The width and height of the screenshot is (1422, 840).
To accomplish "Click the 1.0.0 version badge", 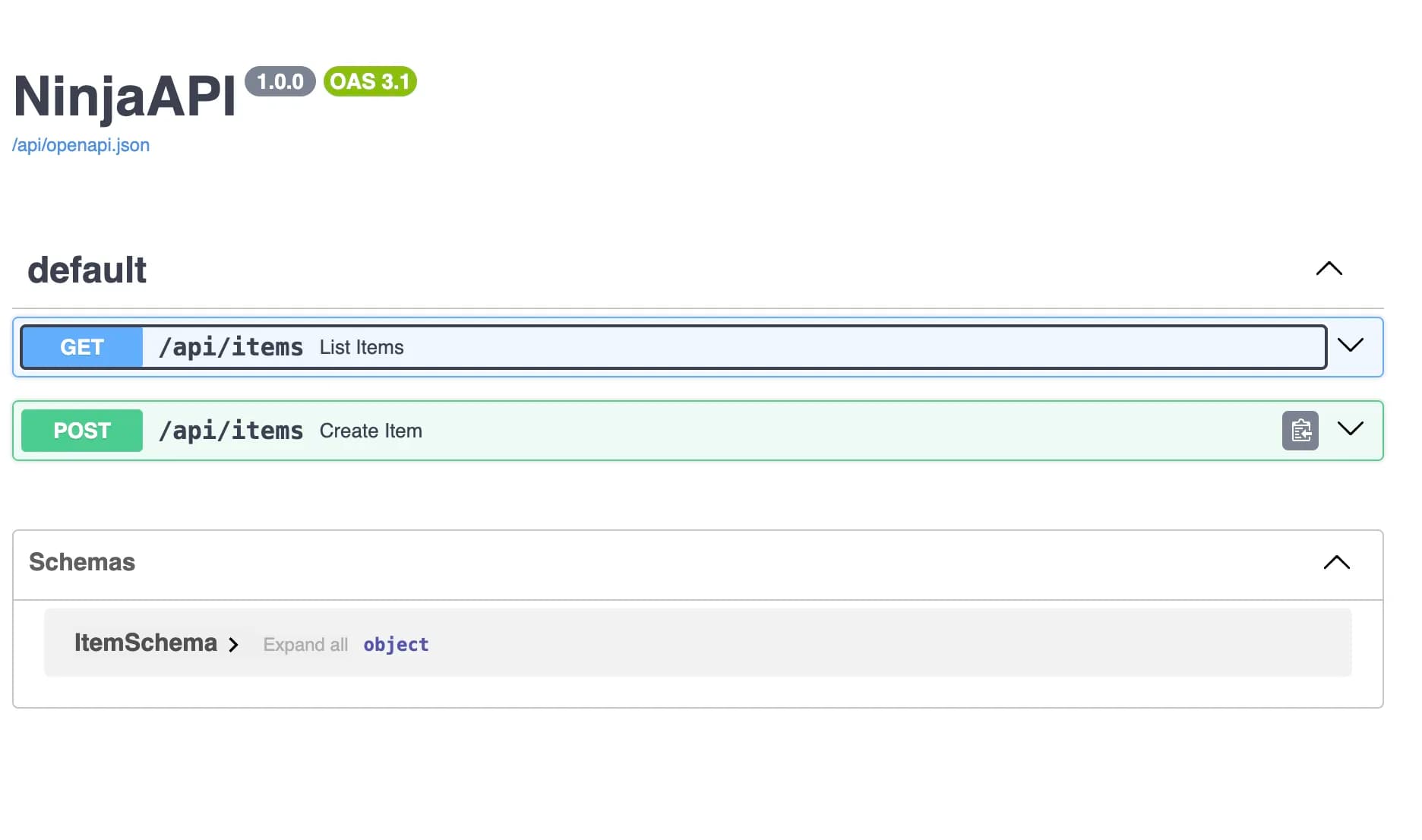I will click(280, 81).
